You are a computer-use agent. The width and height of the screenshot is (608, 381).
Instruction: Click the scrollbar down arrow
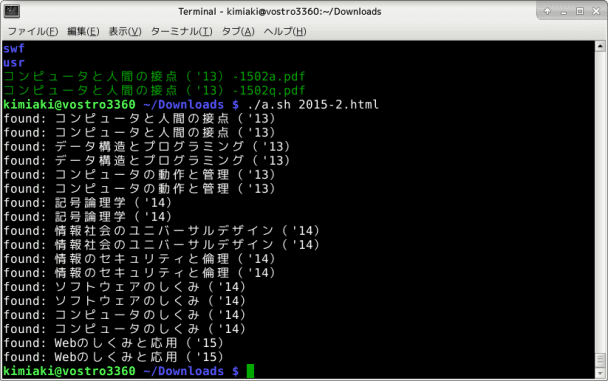pyautogui.click(x=600, y=373)
